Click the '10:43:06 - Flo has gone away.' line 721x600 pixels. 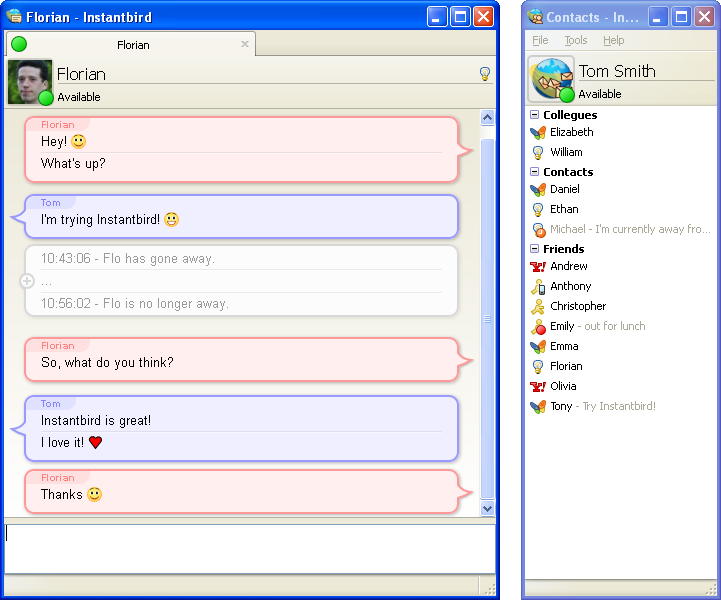tap(128, 259)
